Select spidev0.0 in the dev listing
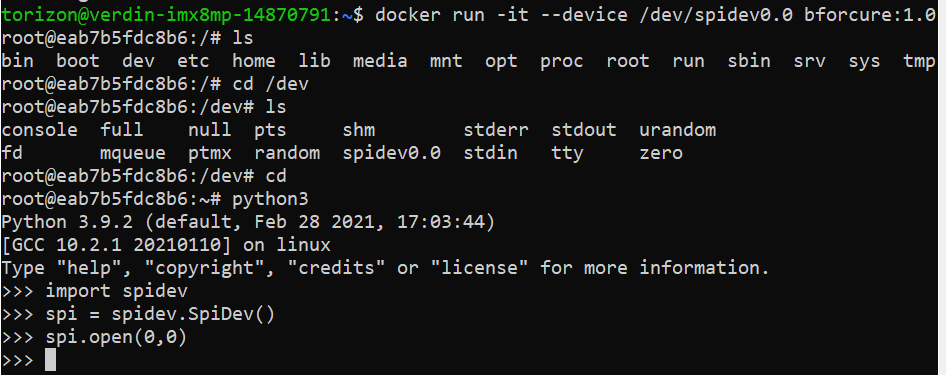This screenshot has width=946, height=375. 392,153
